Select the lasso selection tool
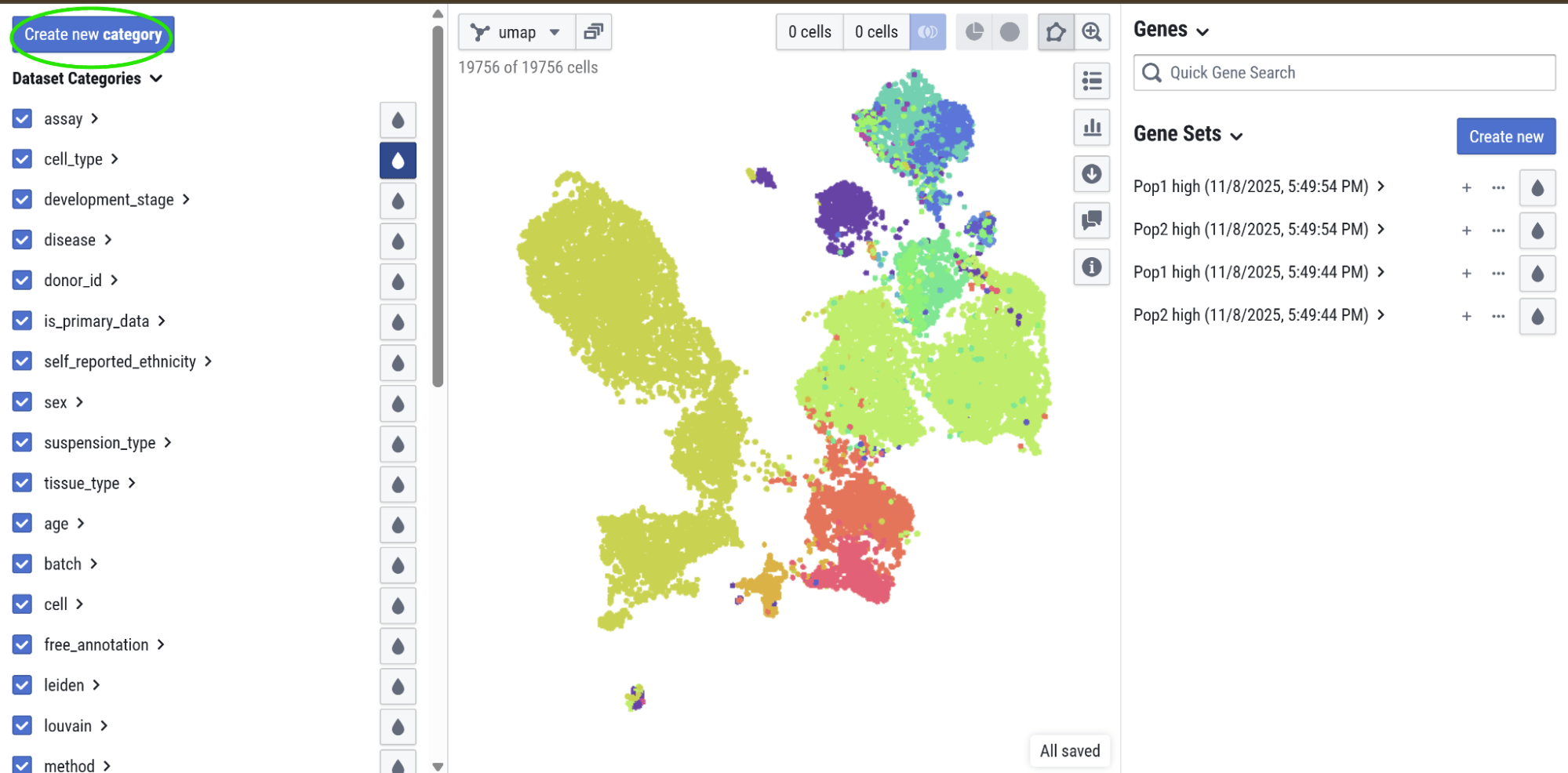This screenshot has width=1568, height=773. tap(1055, 32)
